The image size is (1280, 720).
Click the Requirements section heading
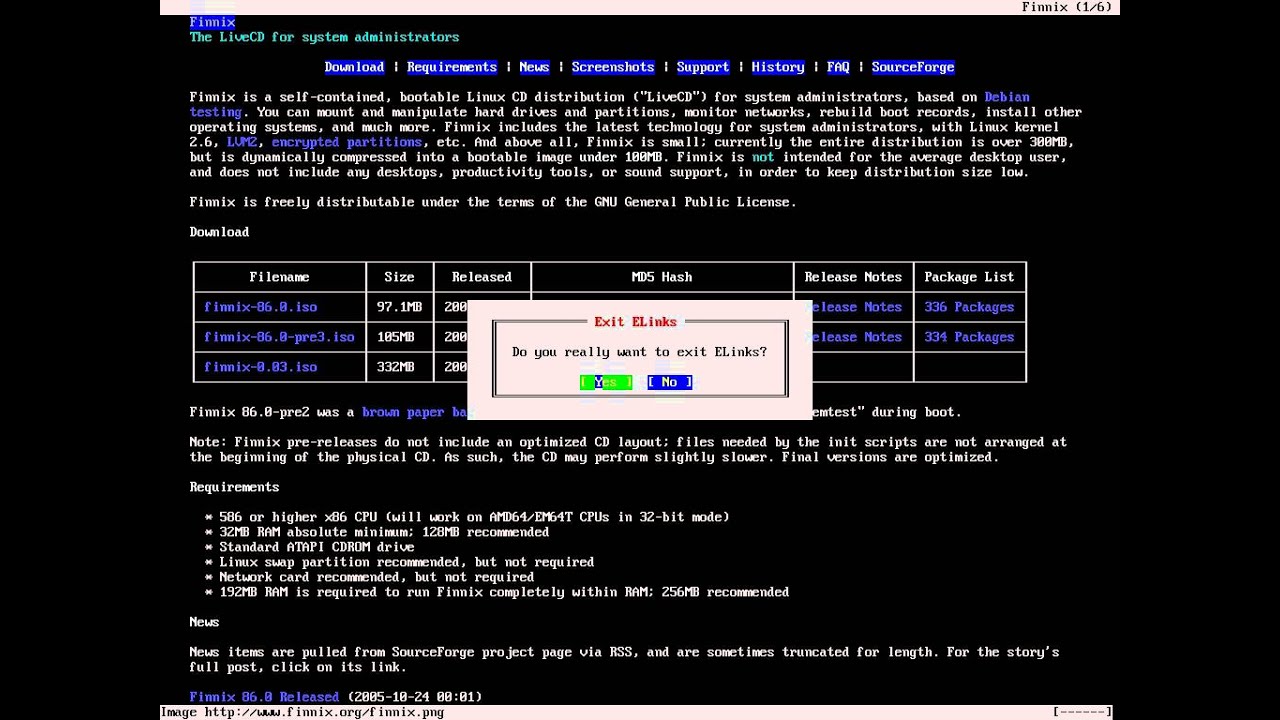click(234, 487)
